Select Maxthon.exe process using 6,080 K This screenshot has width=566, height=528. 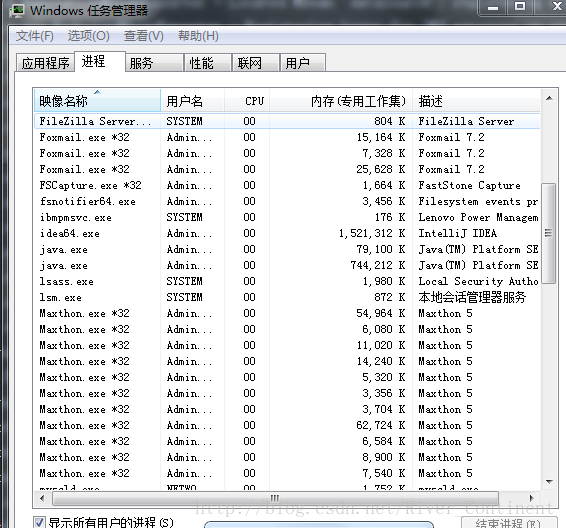[287, 329]
